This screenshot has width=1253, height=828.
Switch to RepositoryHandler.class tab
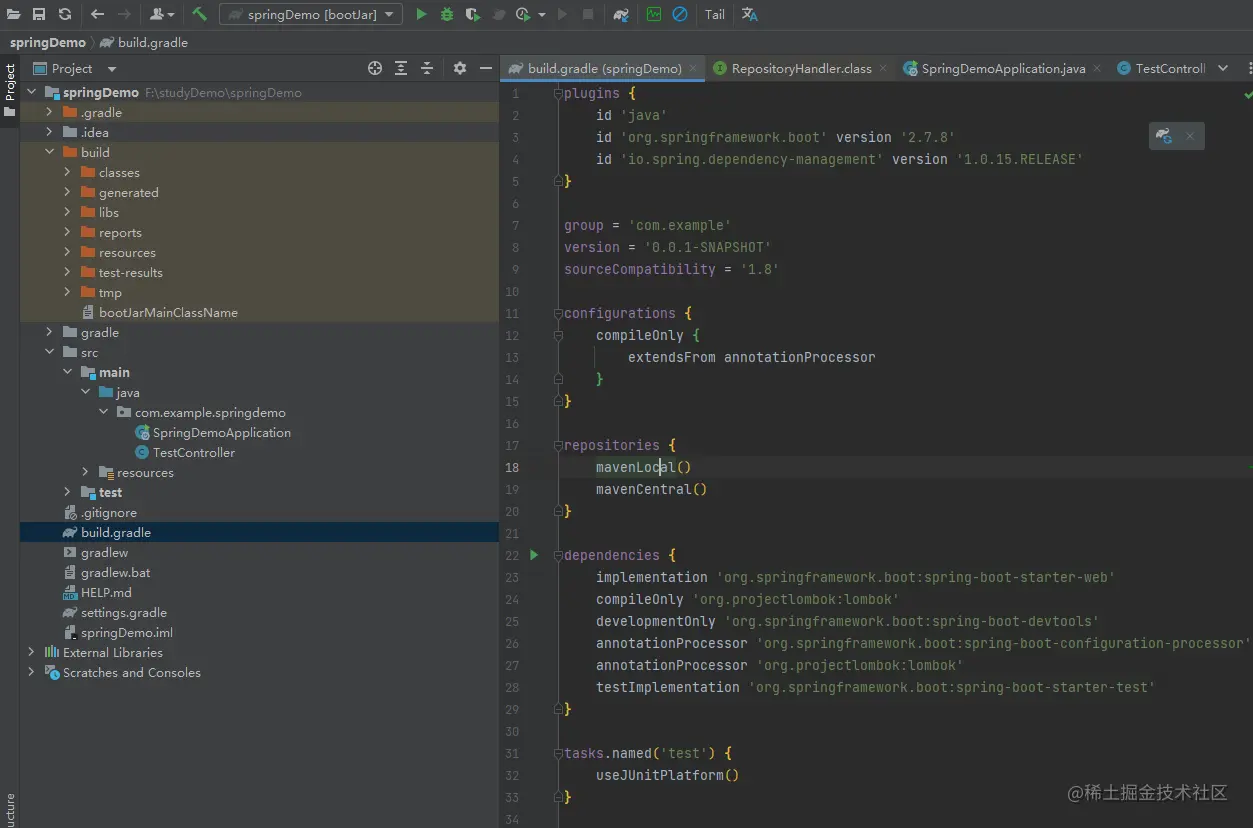click(x=801, y=68)
